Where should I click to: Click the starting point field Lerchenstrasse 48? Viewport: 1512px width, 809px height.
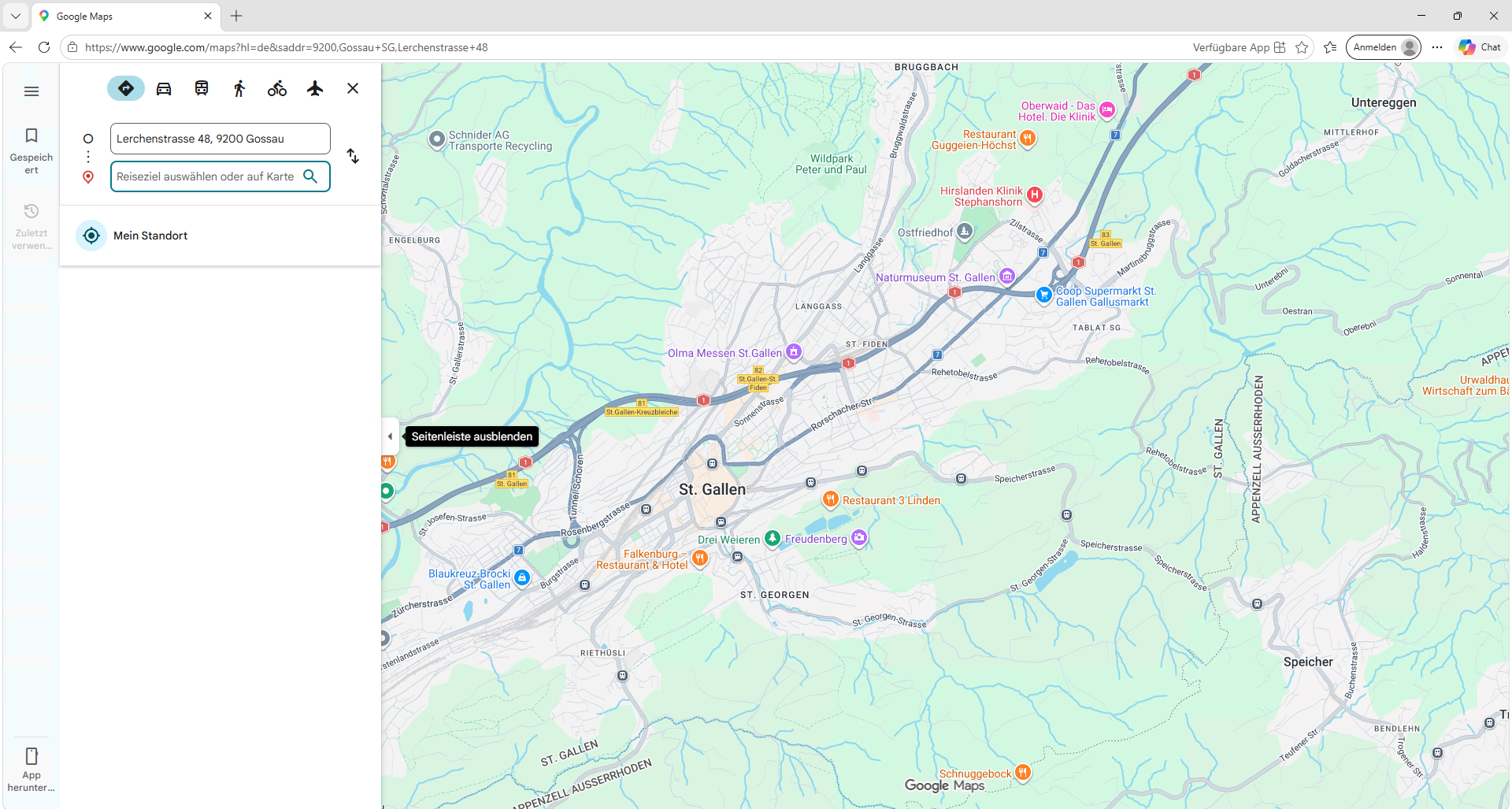pyautogui.click(x=220, y=139)
